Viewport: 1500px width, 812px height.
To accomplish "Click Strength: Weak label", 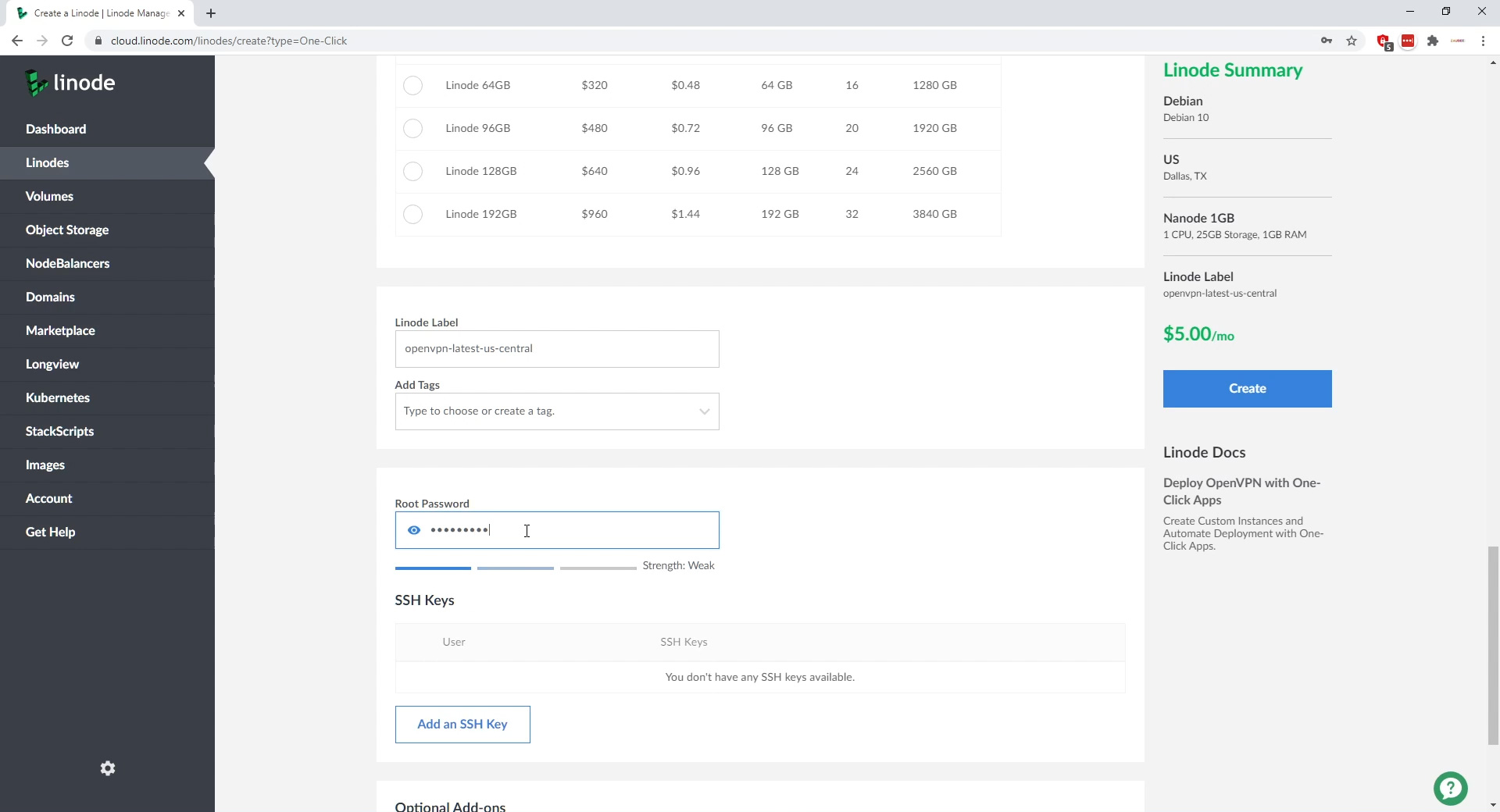I will pyautogui.click(x=678, y=565).
